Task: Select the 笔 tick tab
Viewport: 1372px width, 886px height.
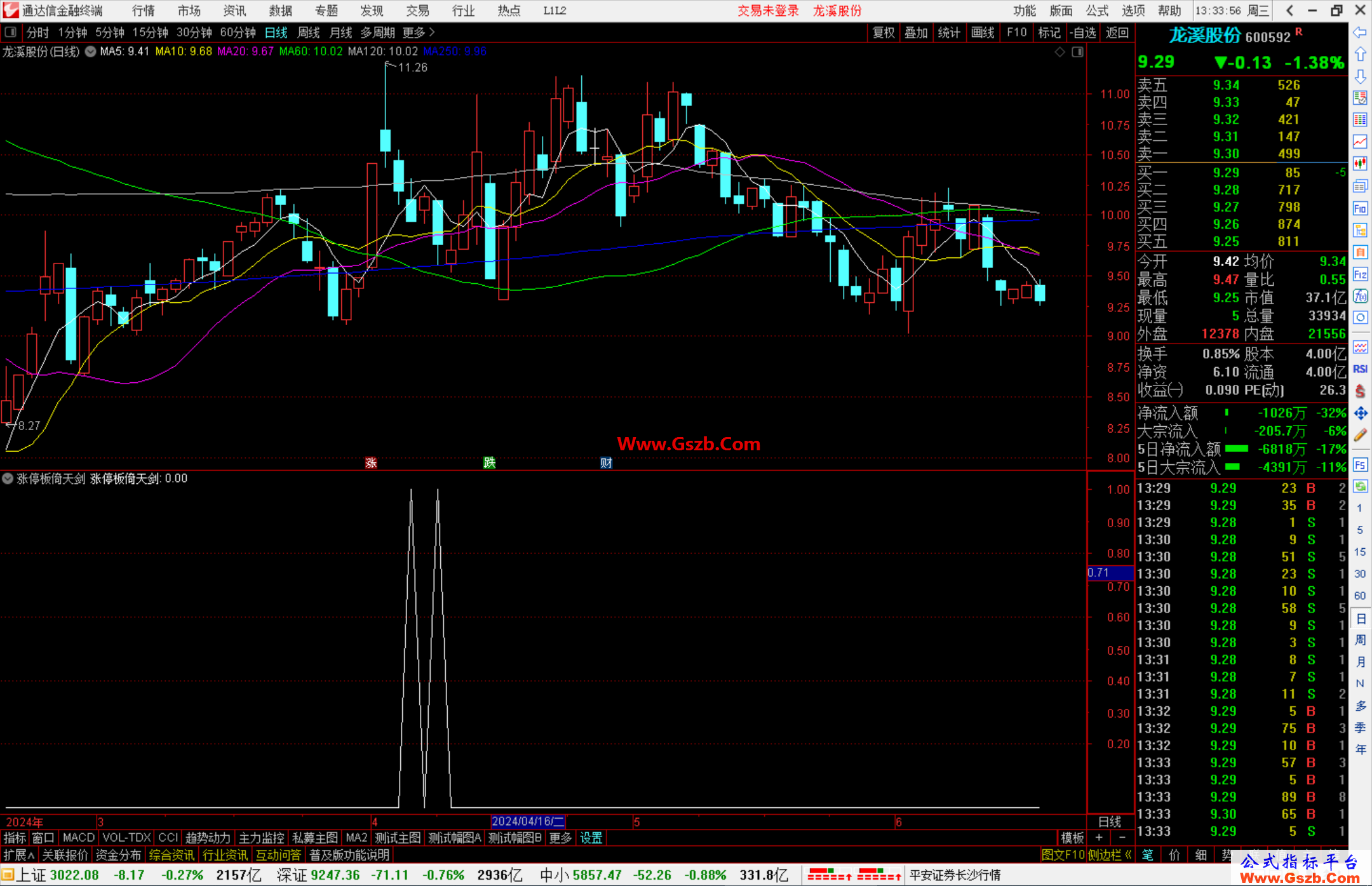Action: [1148, 855]
